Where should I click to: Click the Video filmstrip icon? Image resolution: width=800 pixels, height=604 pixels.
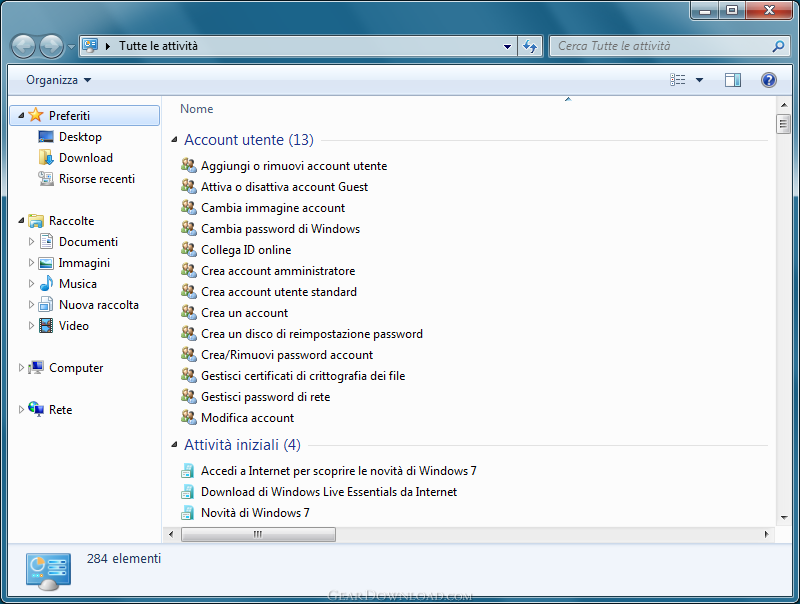tap(46, 325)
